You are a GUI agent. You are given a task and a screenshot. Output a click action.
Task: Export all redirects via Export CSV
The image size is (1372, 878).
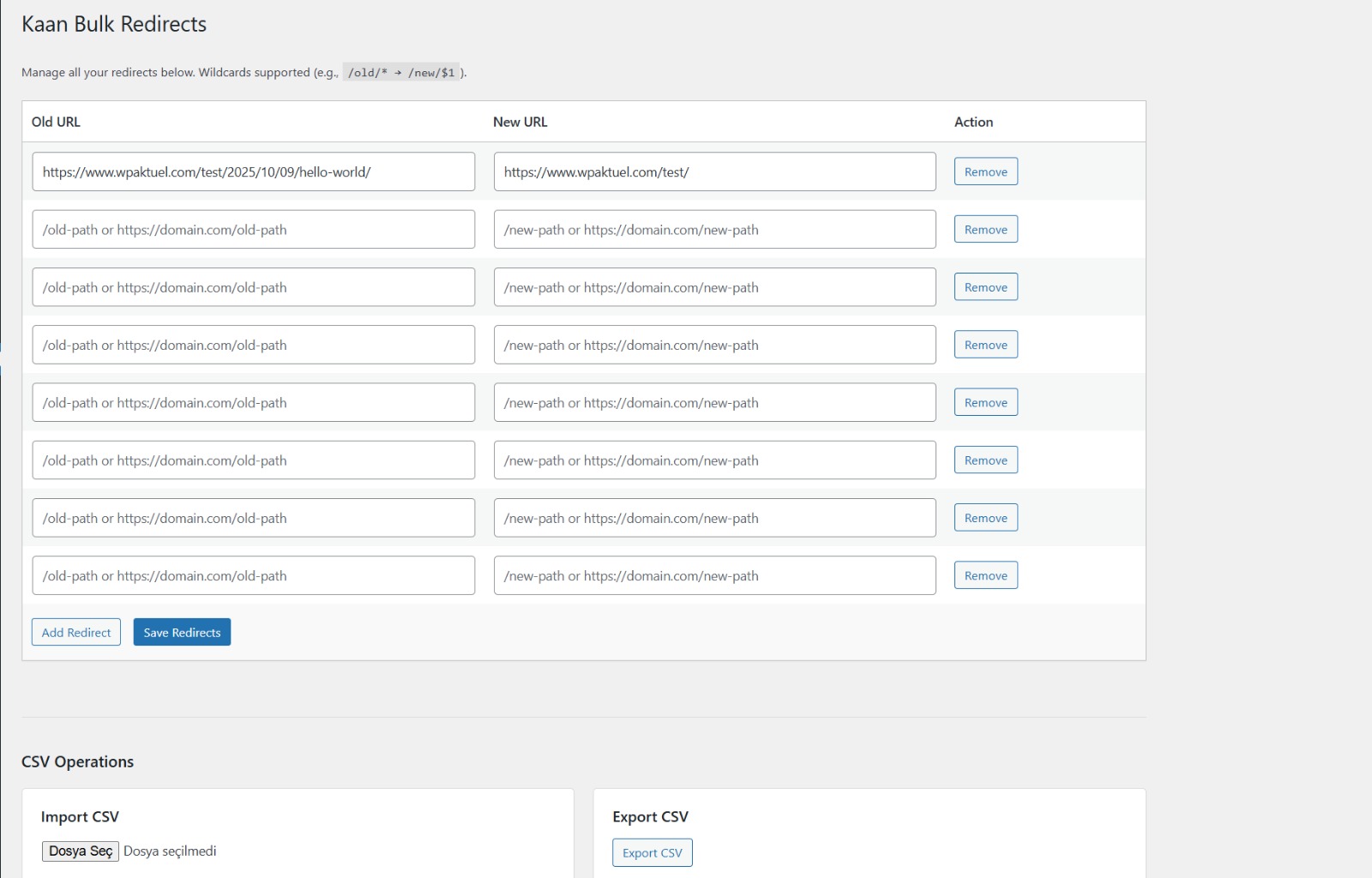pyautogui.click(x=652, y=852)
